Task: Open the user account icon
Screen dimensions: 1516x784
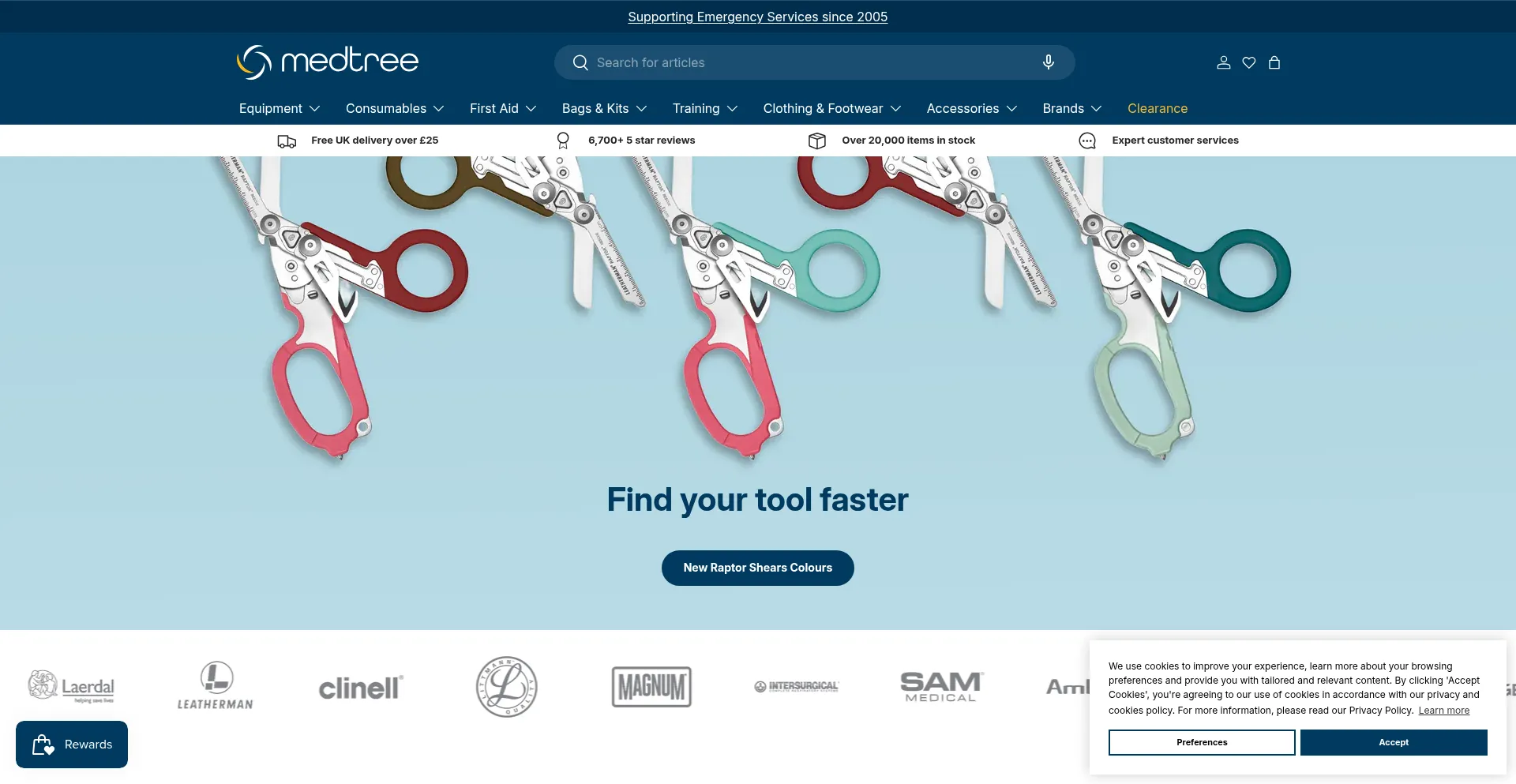Action: pyautogui.click(x=1223, y=62)
